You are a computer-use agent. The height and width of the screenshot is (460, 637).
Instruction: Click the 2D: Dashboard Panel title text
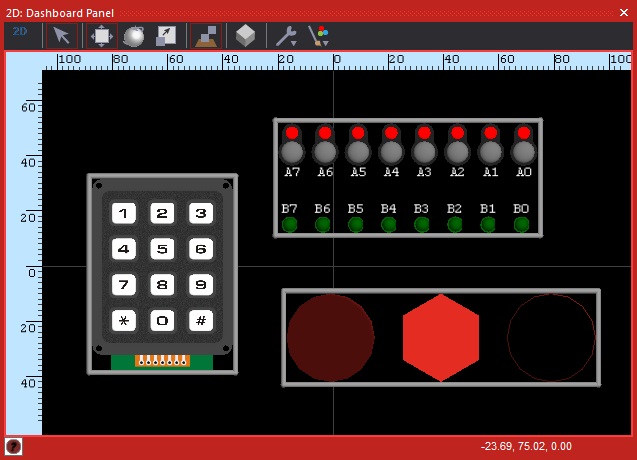click(60, 13)
